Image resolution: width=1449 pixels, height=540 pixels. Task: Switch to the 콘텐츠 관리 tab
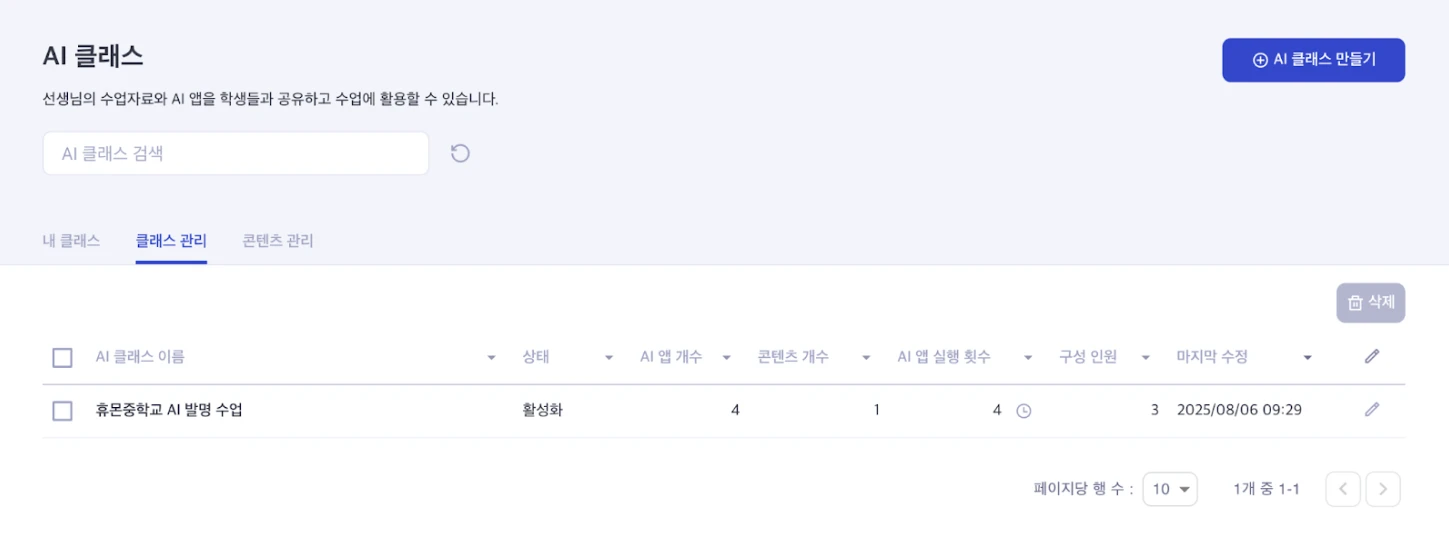tap(278, 241)
